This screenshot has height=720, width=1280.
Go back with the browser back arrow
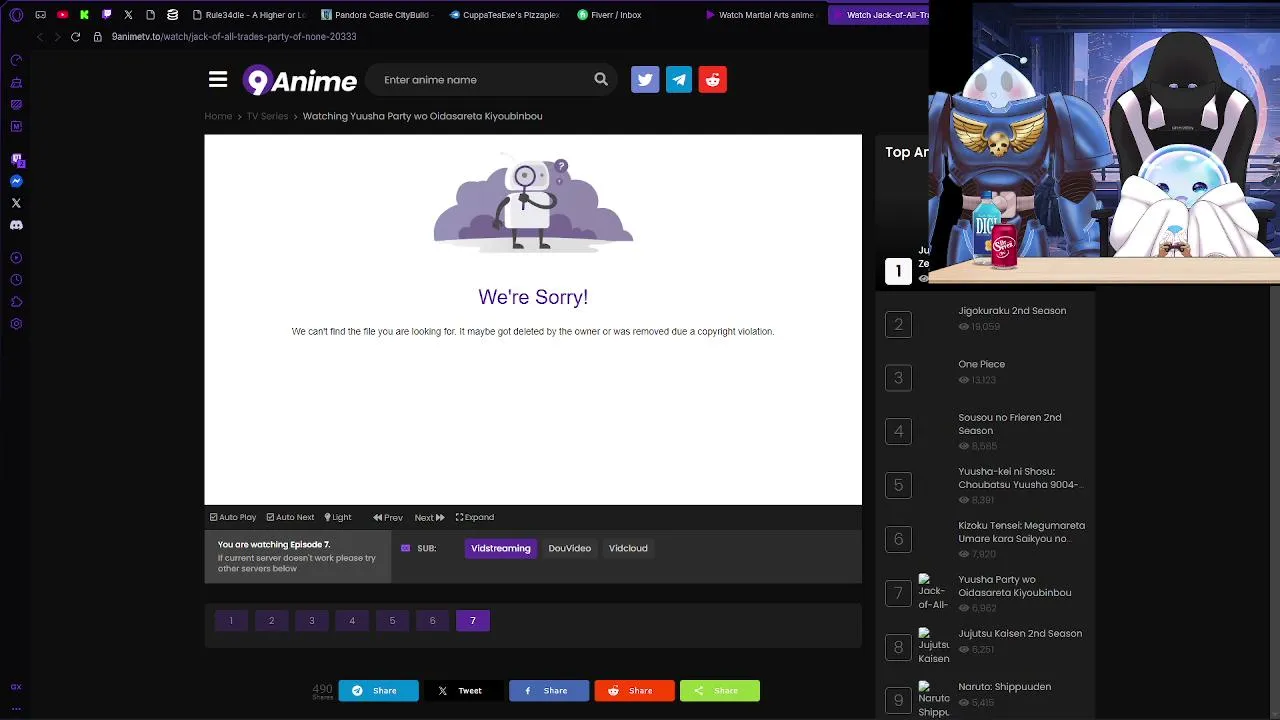pos(40,37)
